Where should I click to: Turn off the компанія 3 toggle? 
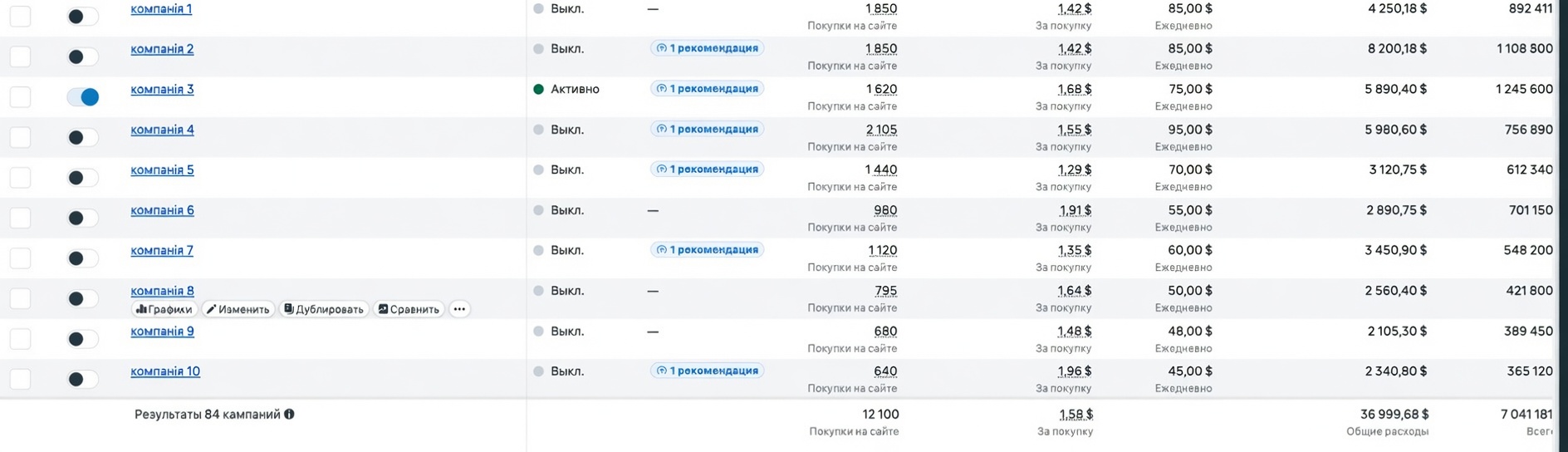coord(83,97)
